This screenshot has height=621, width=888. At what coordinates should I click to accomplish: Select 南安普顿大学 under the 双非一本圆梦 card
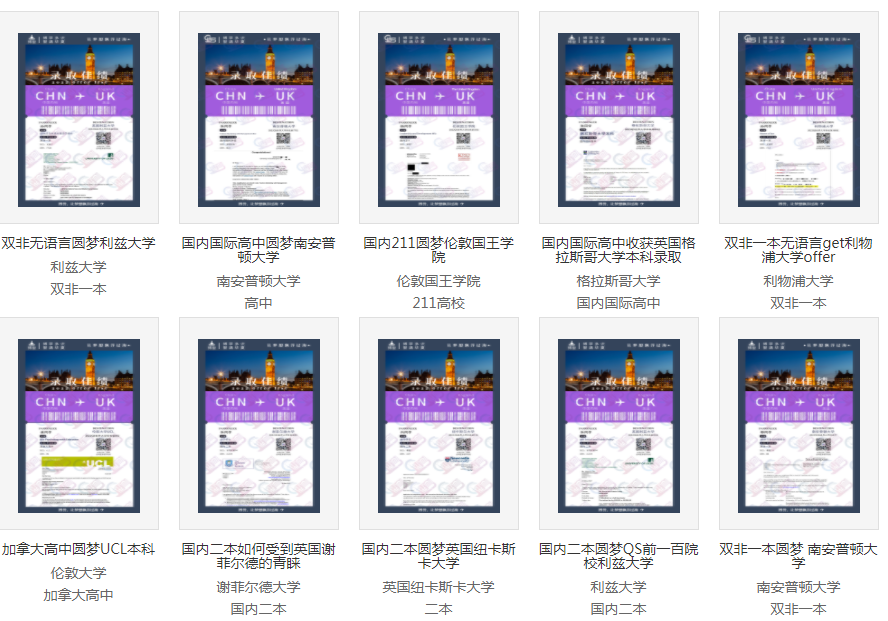[x=799, y=588]
